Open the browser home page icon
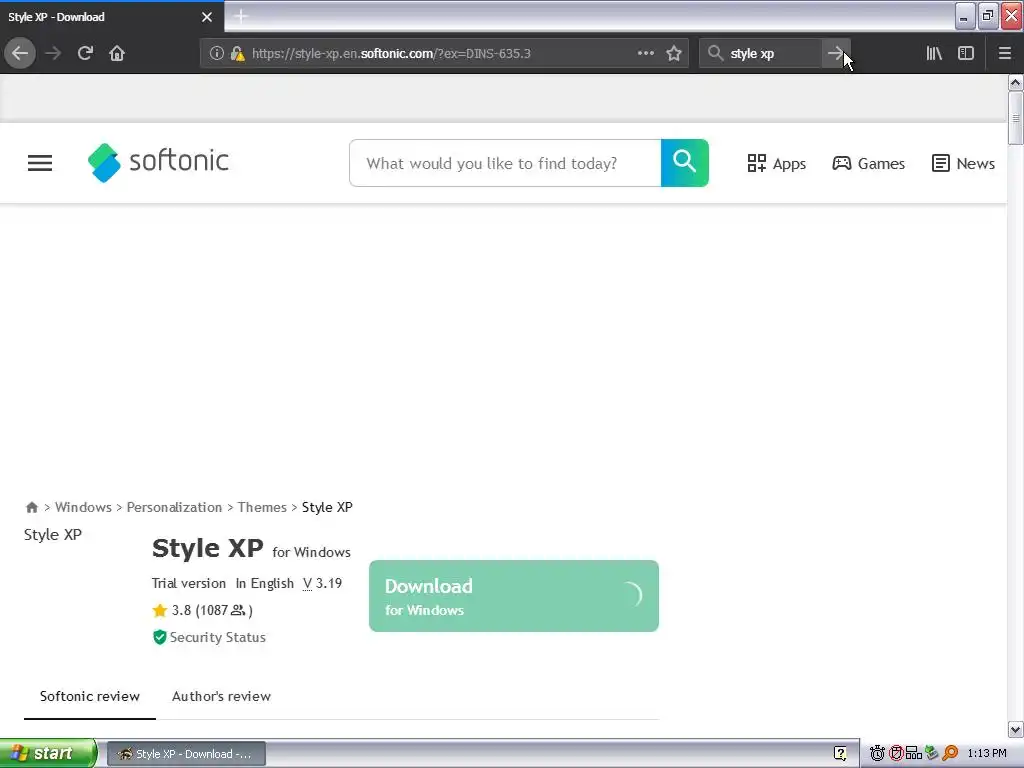Screen dimensions: 1024x768 click(117, 53)
